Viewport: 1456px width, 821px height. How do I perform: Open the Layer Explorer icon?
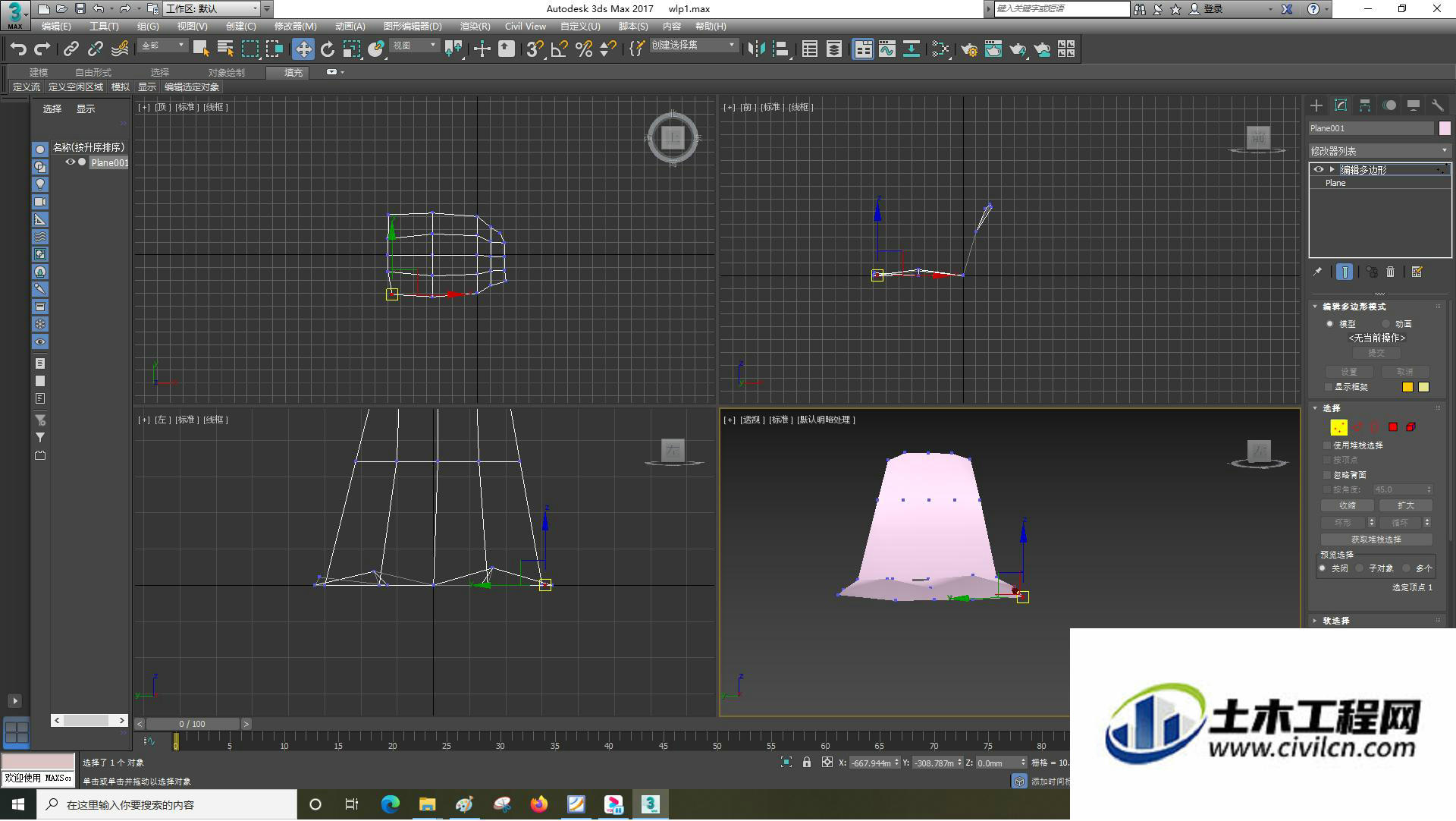[x=834, y=49]
